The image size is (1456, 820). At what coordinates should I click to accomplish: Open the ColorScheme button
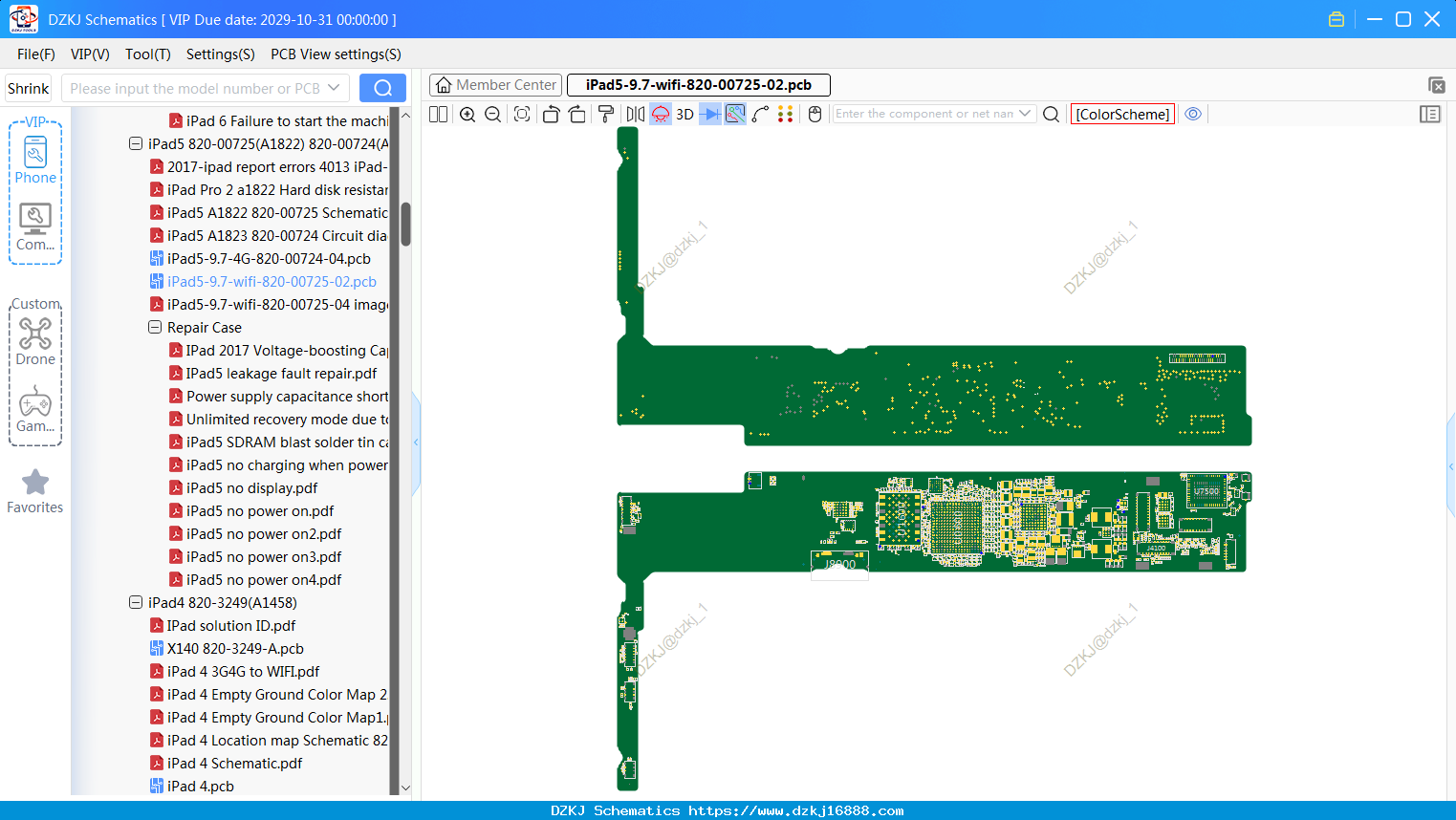click(x=1122, y=114)
